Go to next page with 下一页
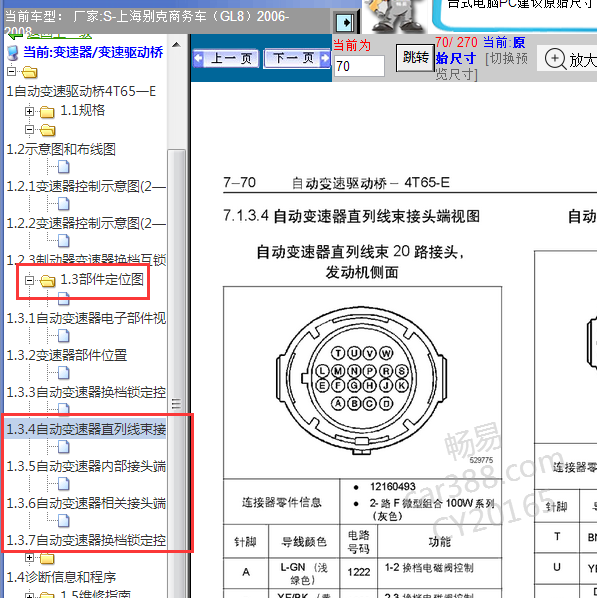 tap(297, 58)
